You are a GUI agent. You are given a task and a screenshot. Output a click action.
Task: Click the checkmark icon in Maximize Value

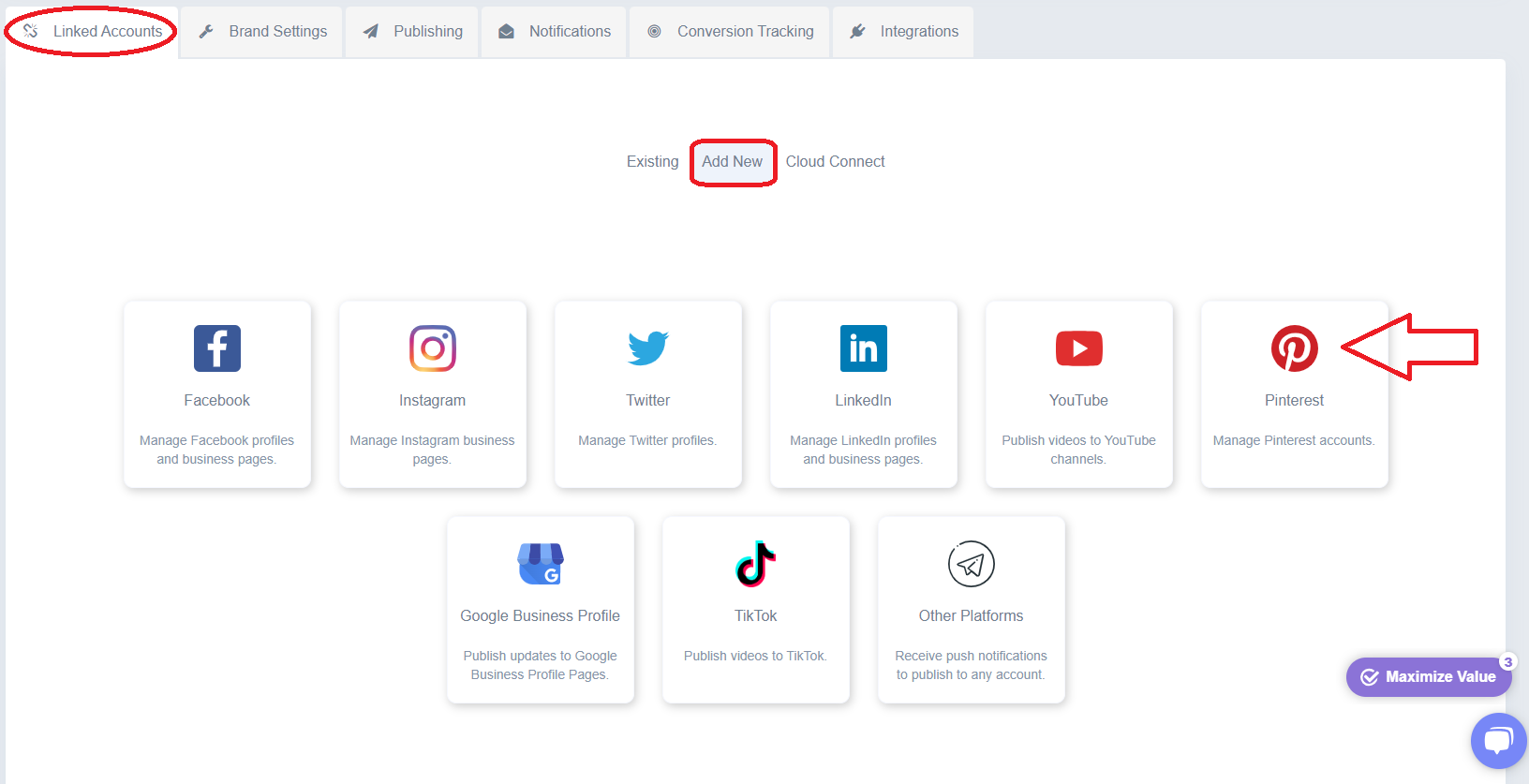pyautogui.click(x=1370, y=677)
